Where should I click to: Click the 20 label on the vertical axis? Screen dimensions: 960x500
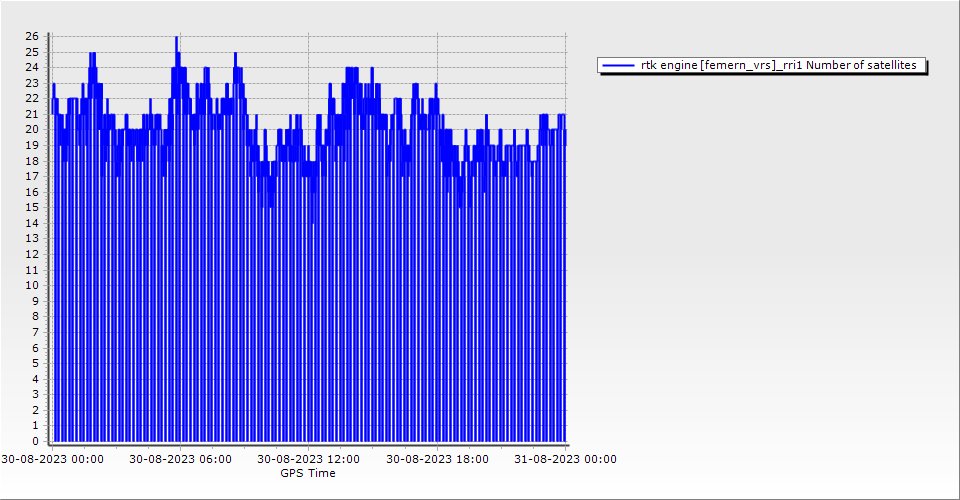[32, 130]
